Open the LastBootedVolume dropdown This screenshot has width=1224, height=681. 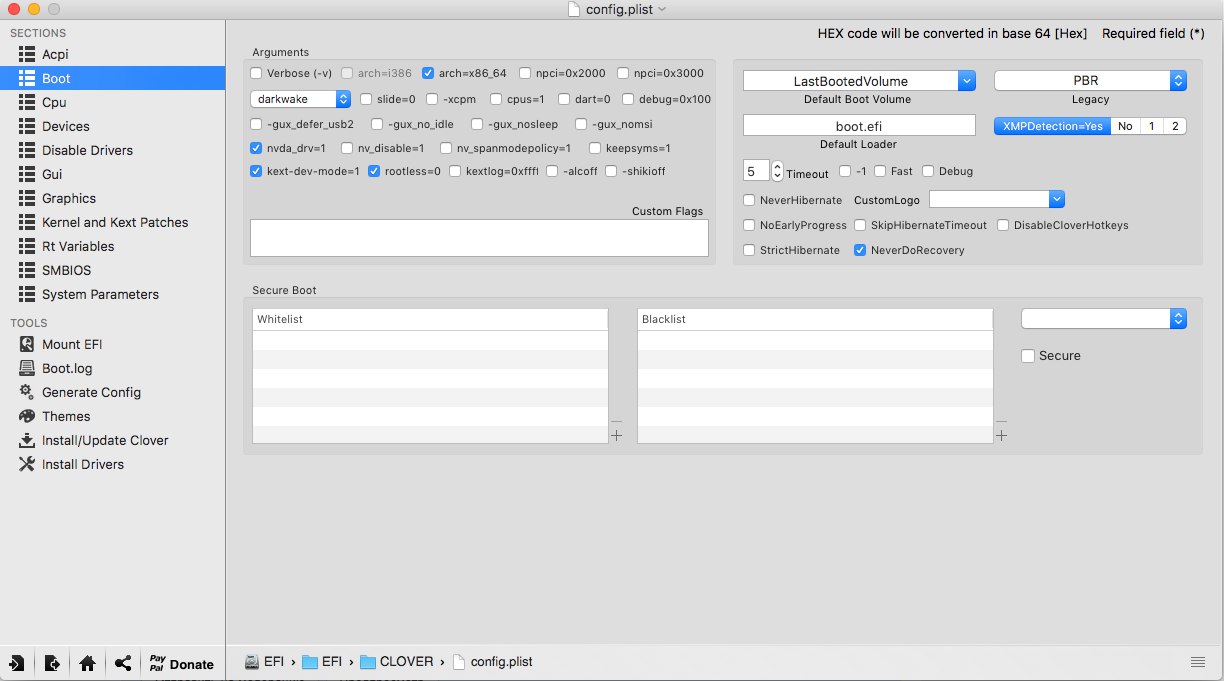(859, 81)
